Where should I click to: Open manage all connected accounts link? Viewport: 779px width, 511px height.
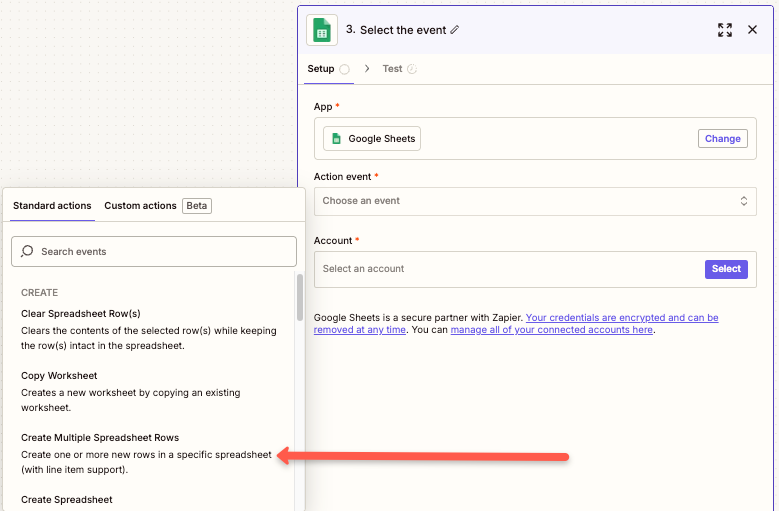551,330
